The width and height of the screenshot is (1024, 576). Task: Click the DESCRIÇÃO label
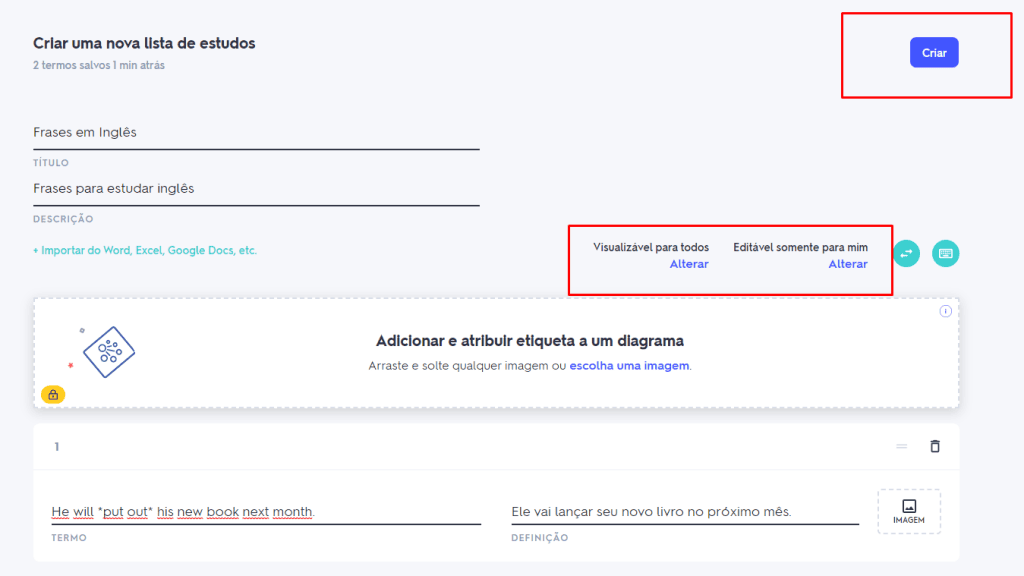tap(63, 219)
